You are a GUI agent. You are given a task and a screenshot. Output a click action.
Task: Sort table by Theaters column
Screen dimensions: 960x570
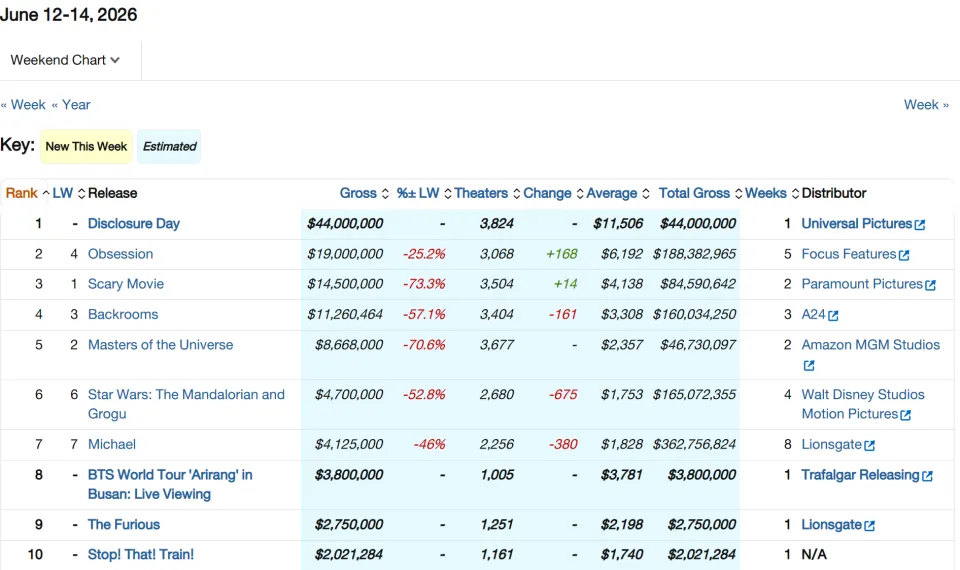coord(487,193)
